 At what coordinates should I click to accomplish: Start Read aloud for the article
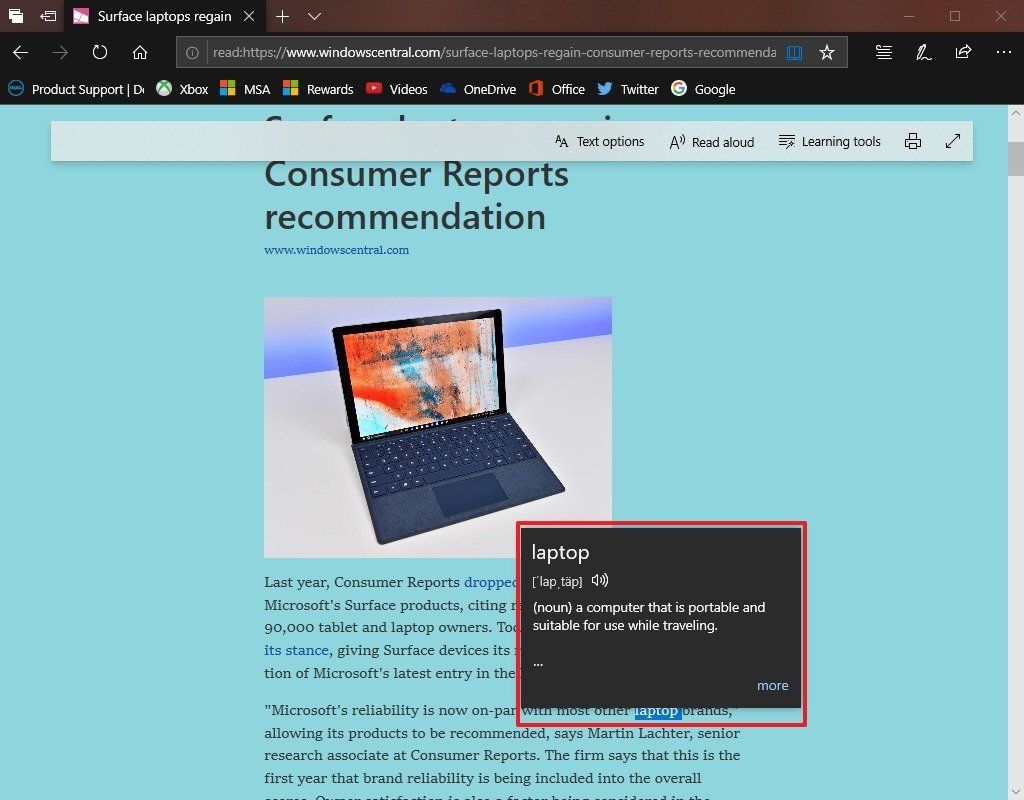(711, 141)
